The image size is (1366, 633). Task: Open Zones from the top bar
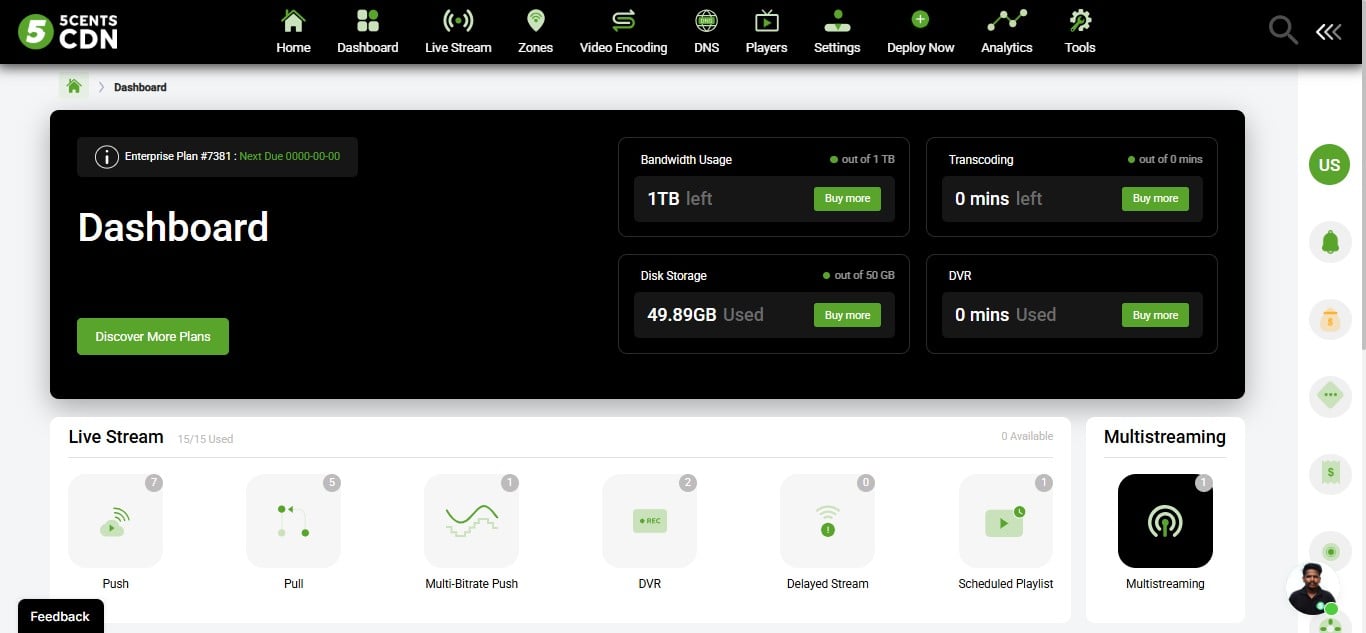click(x=535, y=32)
